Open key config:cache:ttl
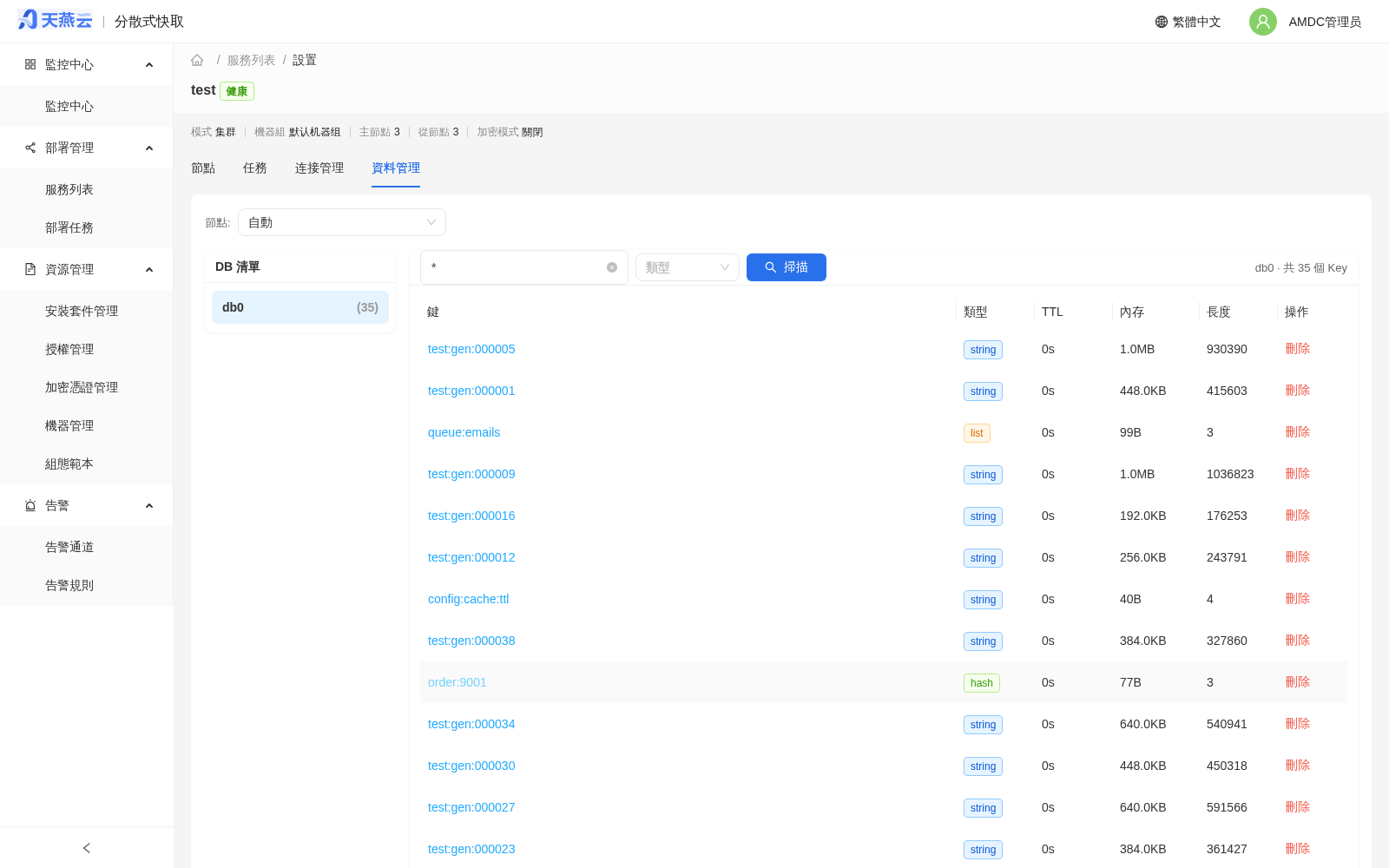This screenshot has height=868, width=1389. point(469,599)
